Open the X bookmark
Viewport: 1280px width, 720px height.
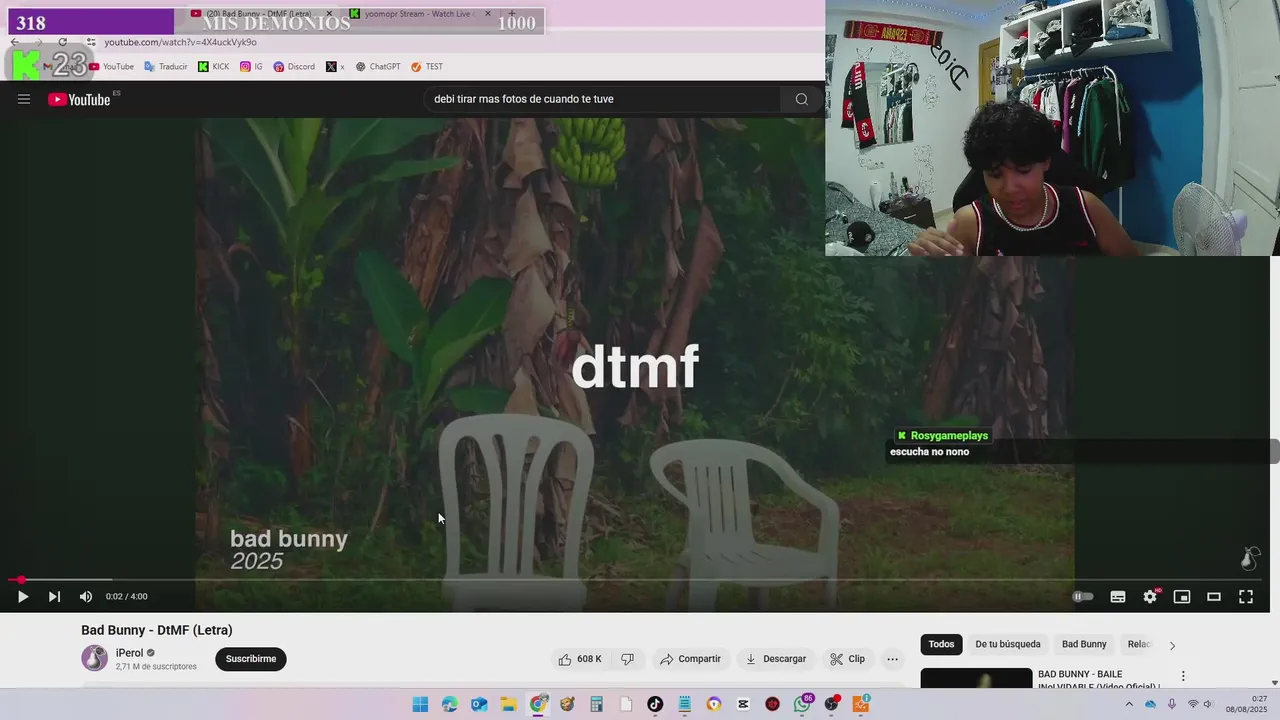[x=336, y=67]
